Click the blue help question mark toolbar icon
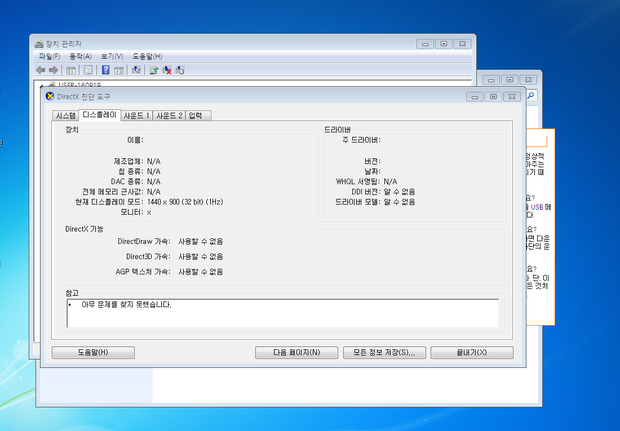 (105, 70)
